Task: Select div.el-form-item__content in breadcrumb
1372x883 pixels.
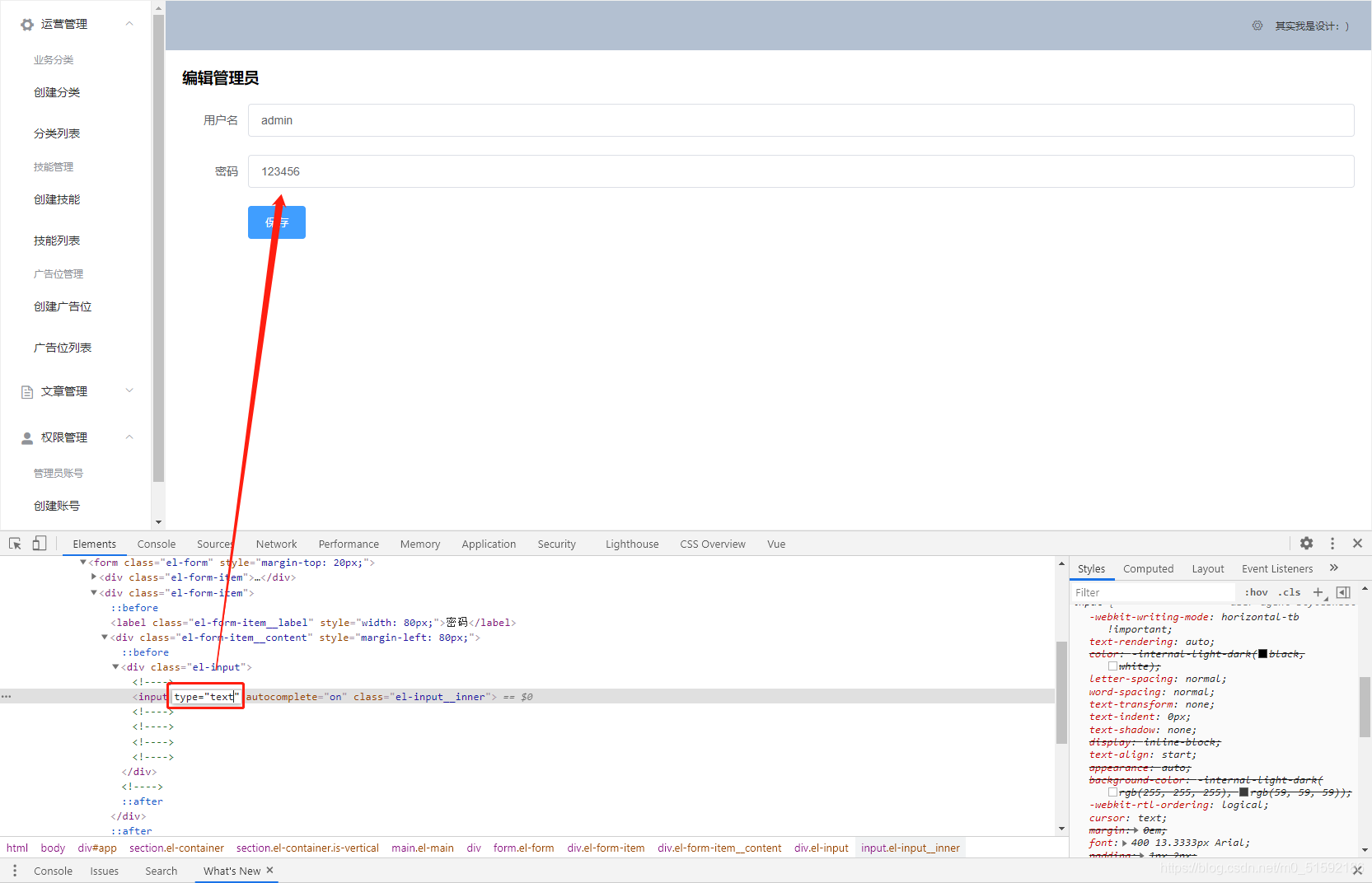Action: [x=719, y=848]
